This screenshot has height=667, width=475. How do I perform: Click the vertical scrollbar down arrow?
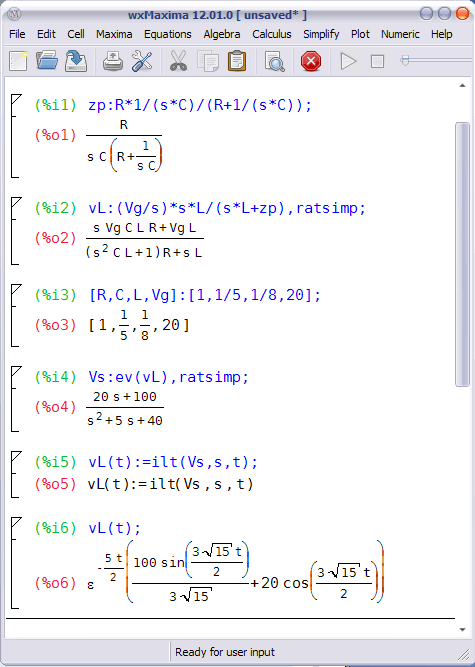[x=462, y=630]
